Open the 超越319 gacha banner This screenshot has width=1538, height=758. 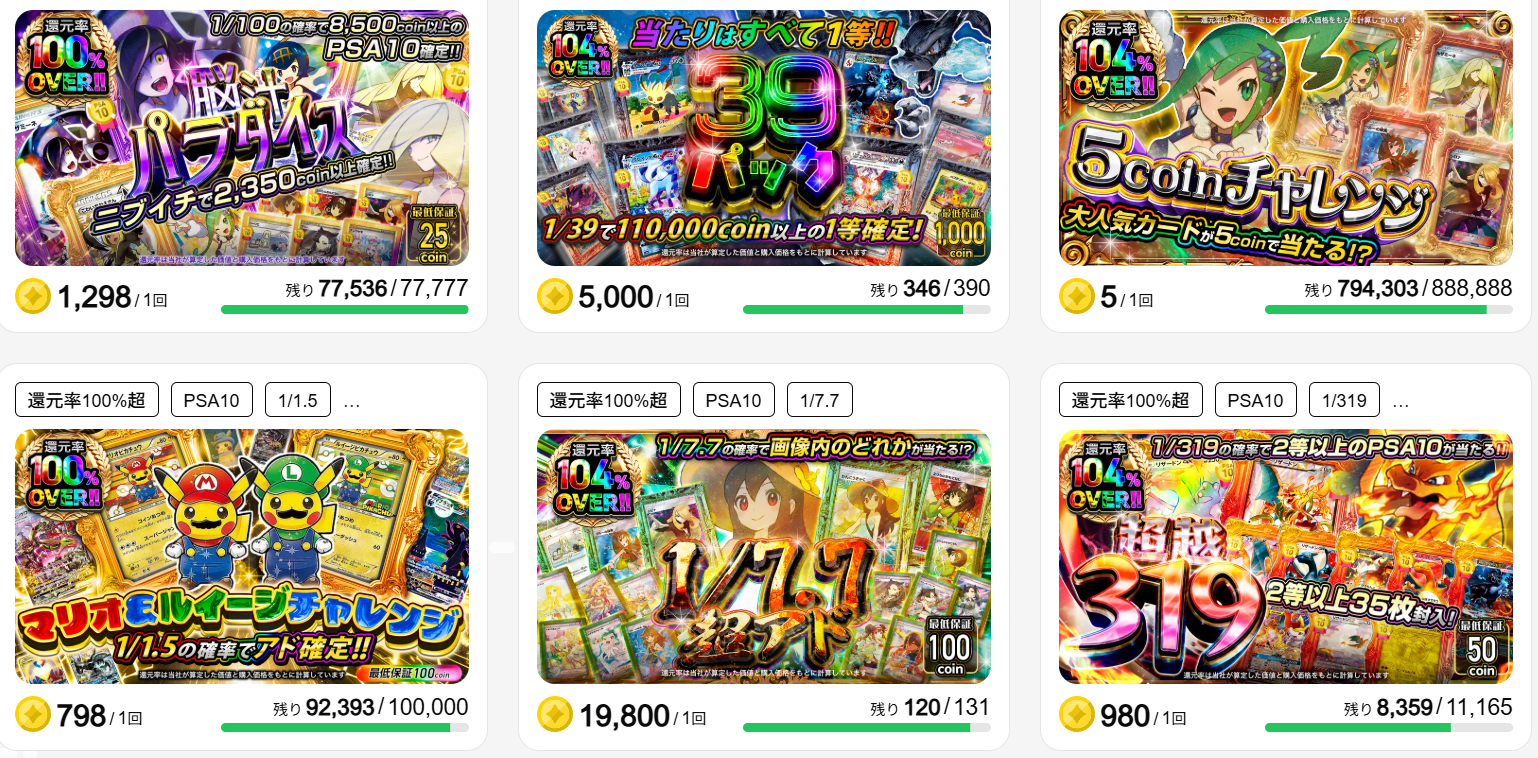coord(1286,557)
